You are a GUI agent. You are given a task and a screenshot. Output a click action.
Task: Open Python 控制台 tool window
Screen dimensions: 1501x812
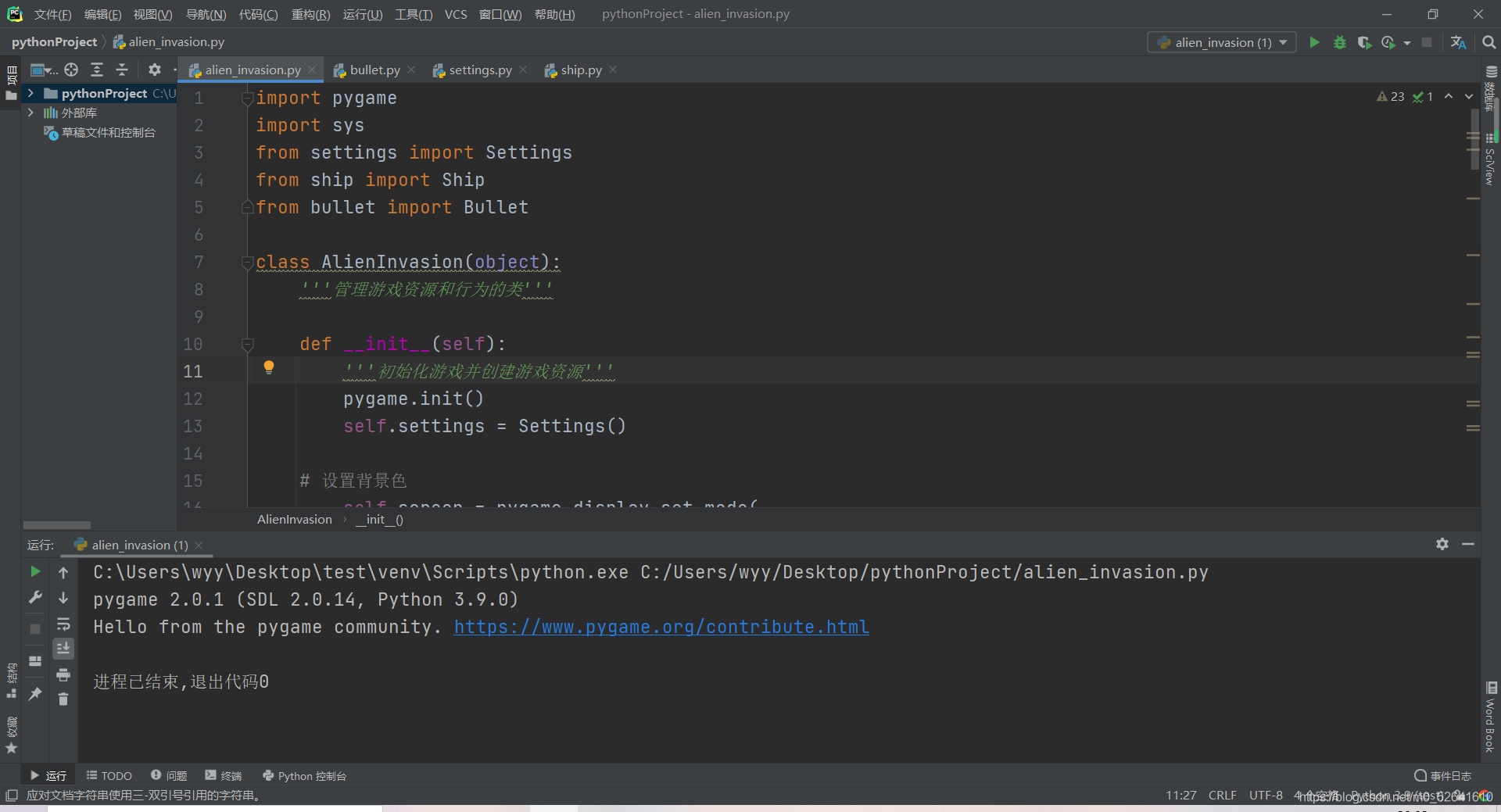tap(305, 775)
